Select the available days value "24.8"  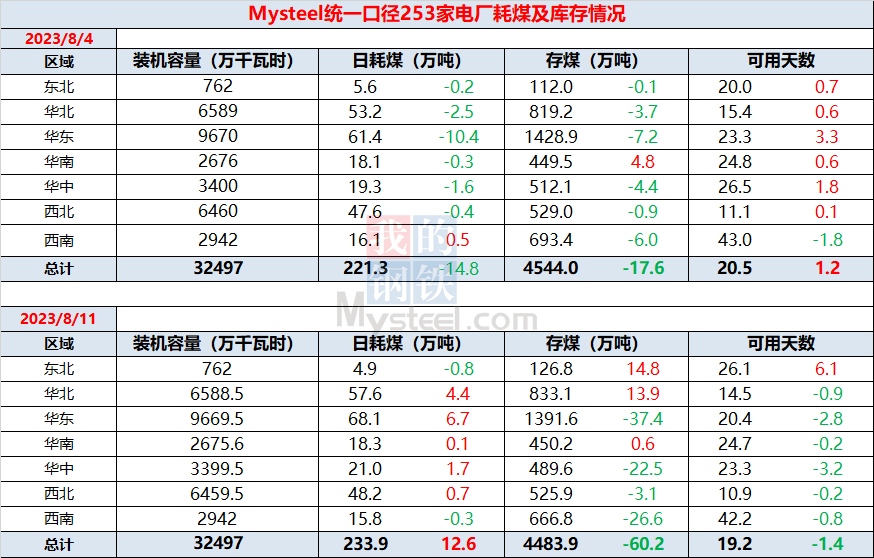[x=735, y=162]
